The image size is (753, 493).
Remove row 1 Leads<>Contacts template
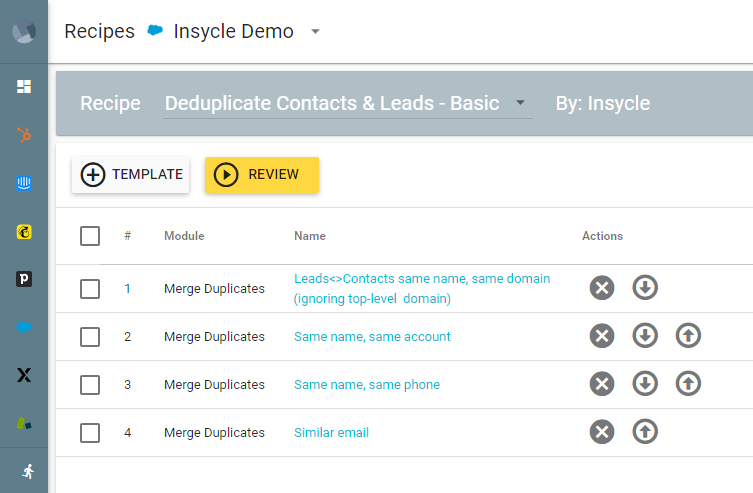[x=602, y=288]
